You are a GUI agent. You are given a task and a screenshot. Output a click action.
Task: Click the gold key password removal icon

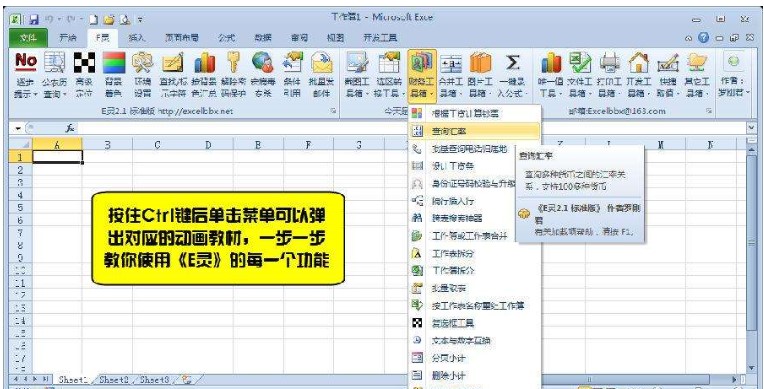[233, 62]
